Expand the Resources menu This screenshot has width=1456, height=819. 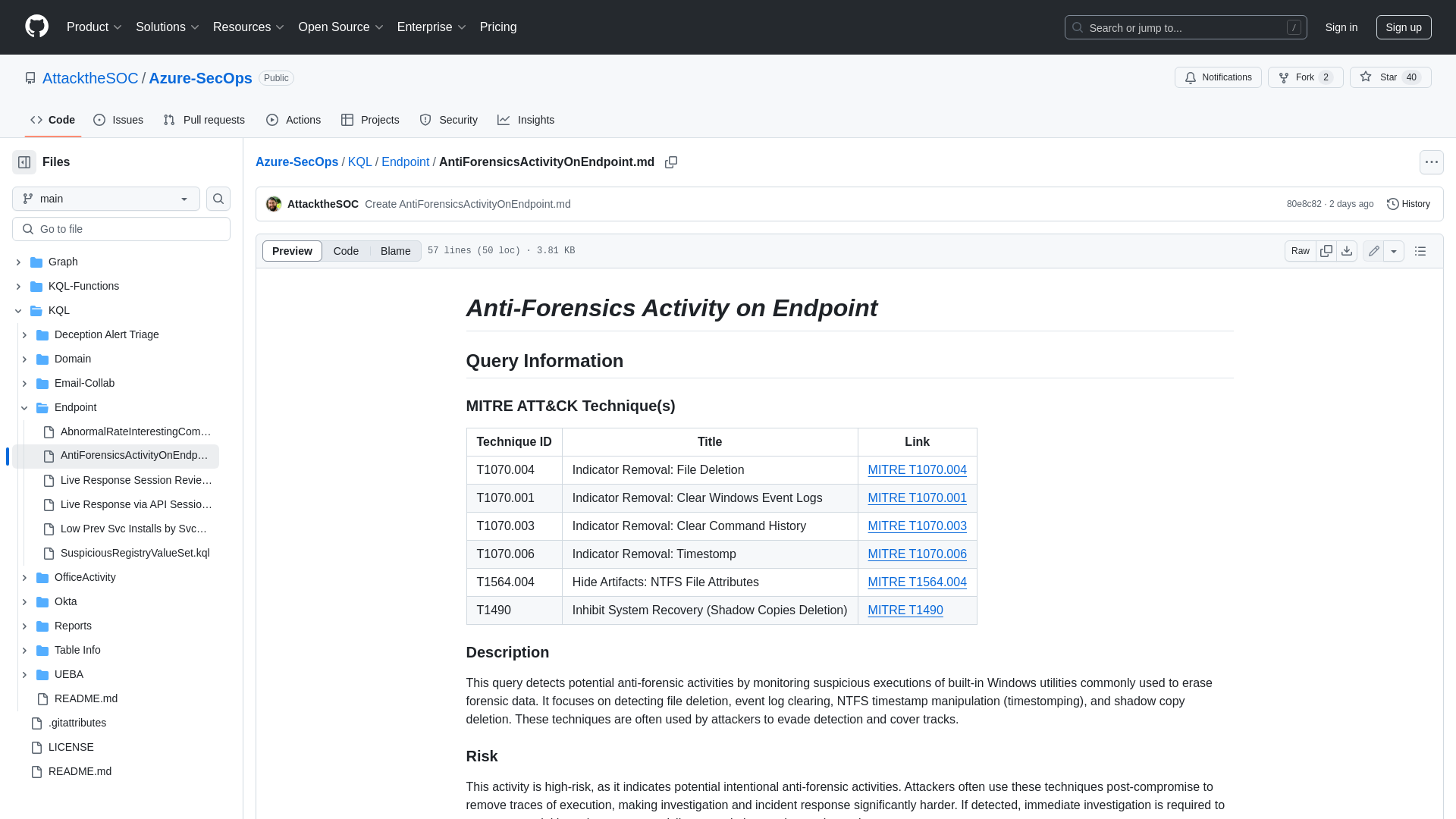[249, 27]
